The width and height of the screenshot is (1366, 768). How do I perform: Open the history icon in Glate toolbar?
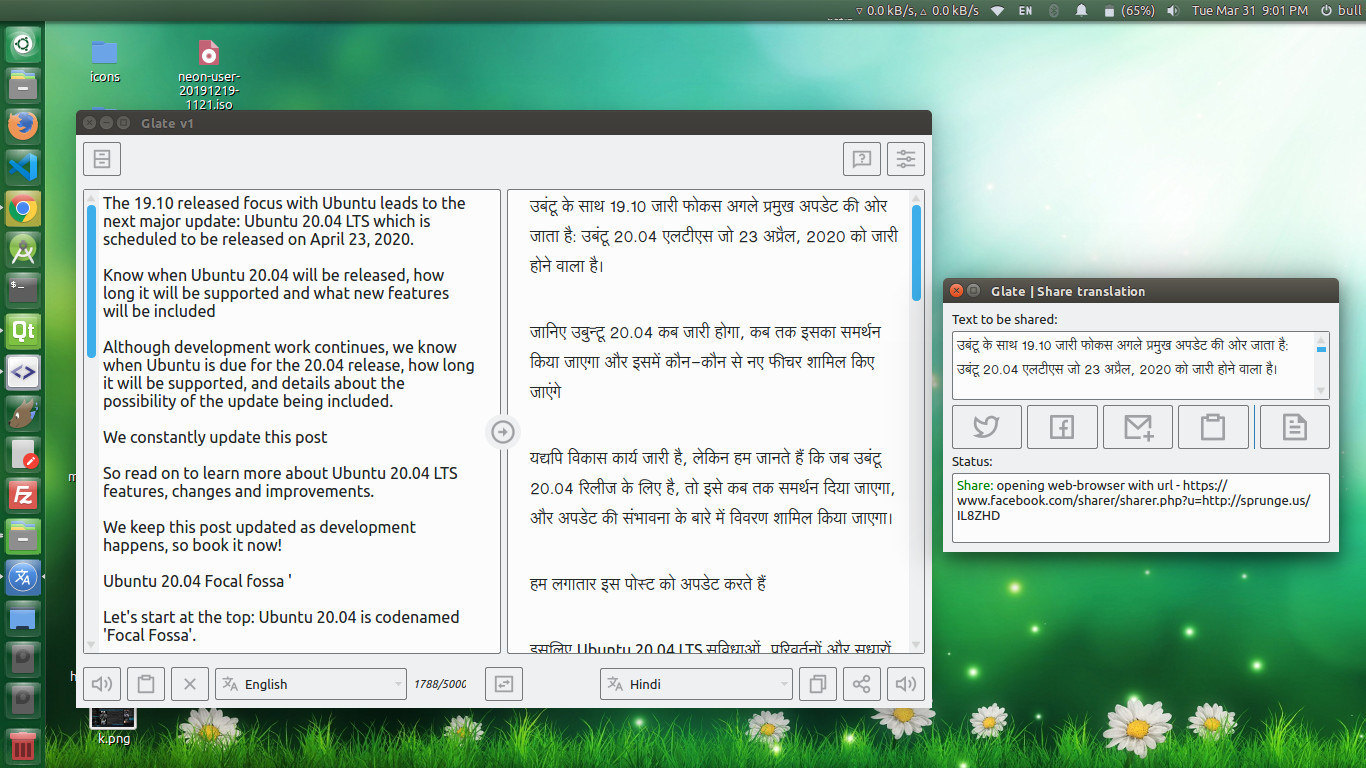point(101,159)
